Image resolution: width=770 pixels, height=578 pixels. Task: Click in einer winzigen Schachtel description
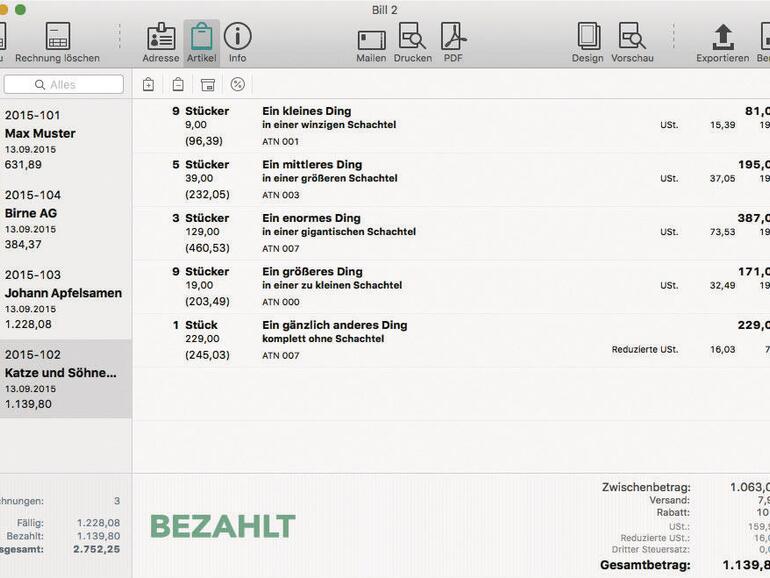[329, 125]
